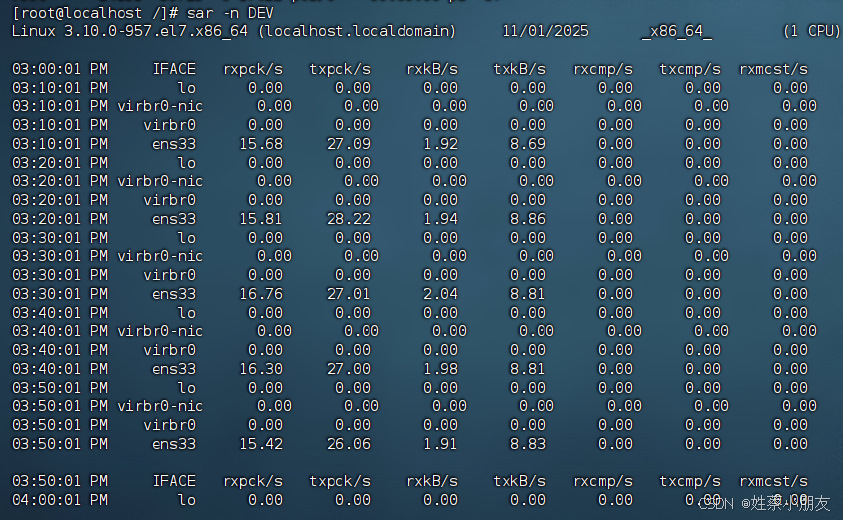This screenshot has height=520, width=843.
Task: Click the IFACE header in 03:00:01 PM row
Action: click(x=174, y=69)
